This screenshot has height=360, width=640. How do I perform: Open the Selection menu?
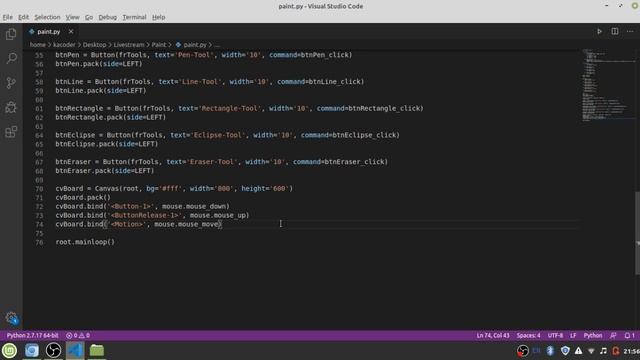[47, 17]
